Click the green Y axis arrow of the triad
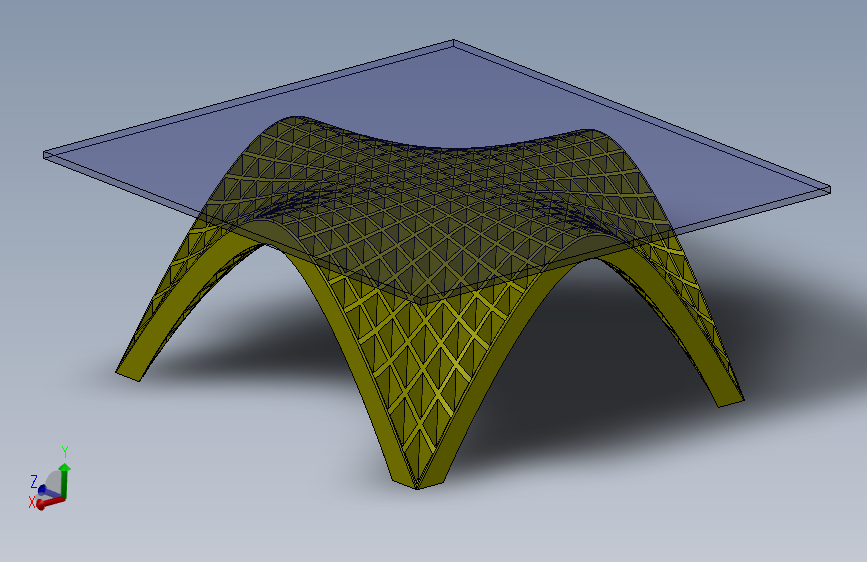Screen dimensions: 867x562 click(65, 480)
